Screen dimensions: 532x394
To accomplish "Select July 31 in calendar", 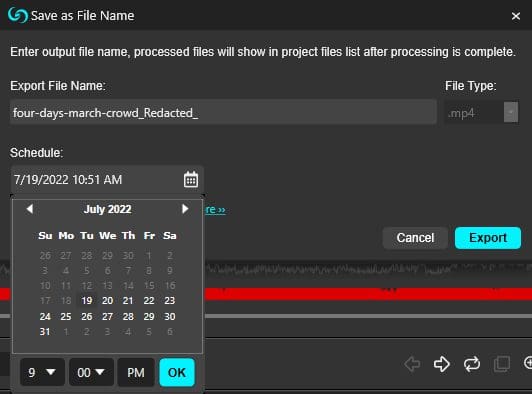I will point(45,332).
